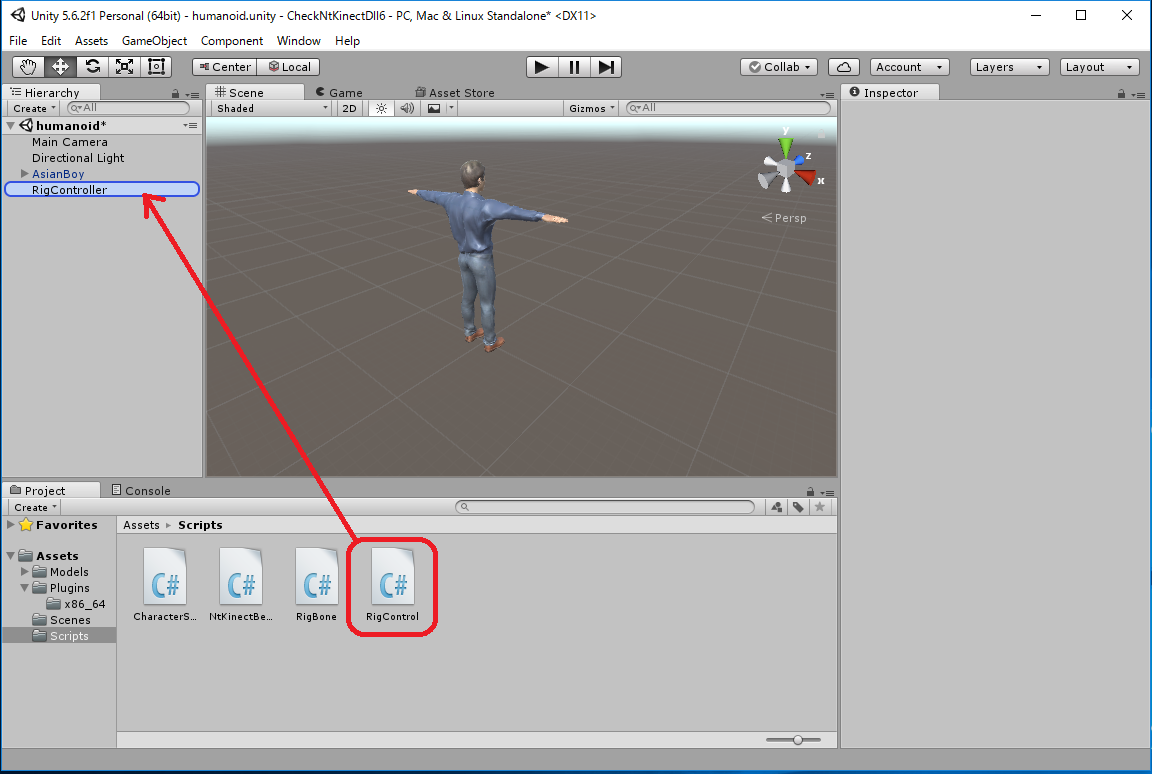Click the Step forward button
Image resolution: width=1152 pixels, height=774 pixels.
click(x=606, y=67)
